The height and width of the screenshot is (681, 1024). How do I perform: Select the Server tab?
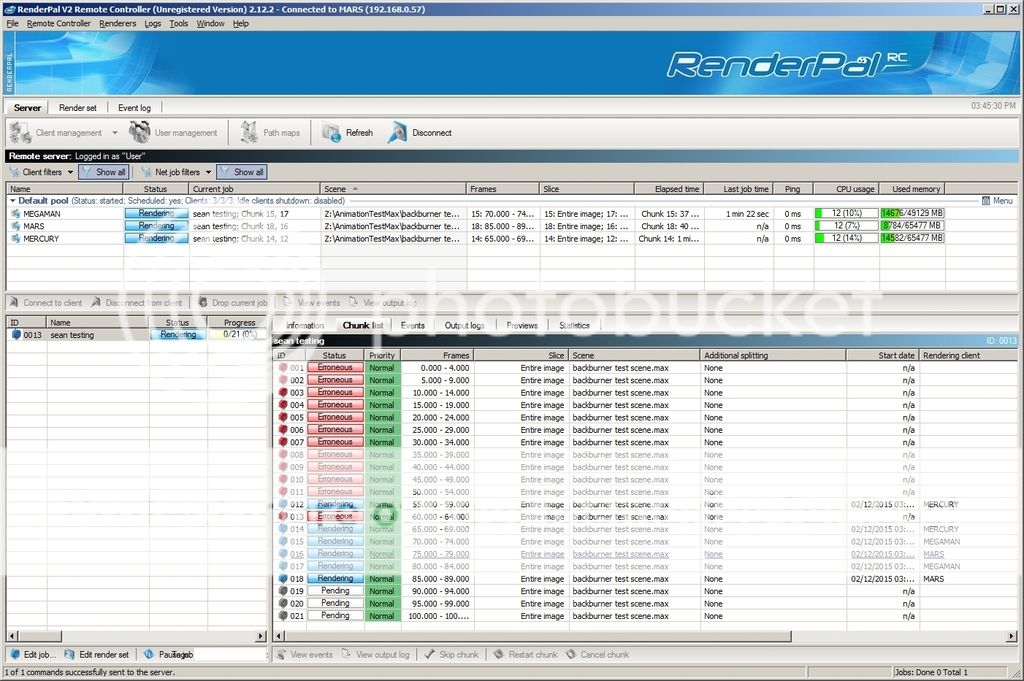pos(27,108)
